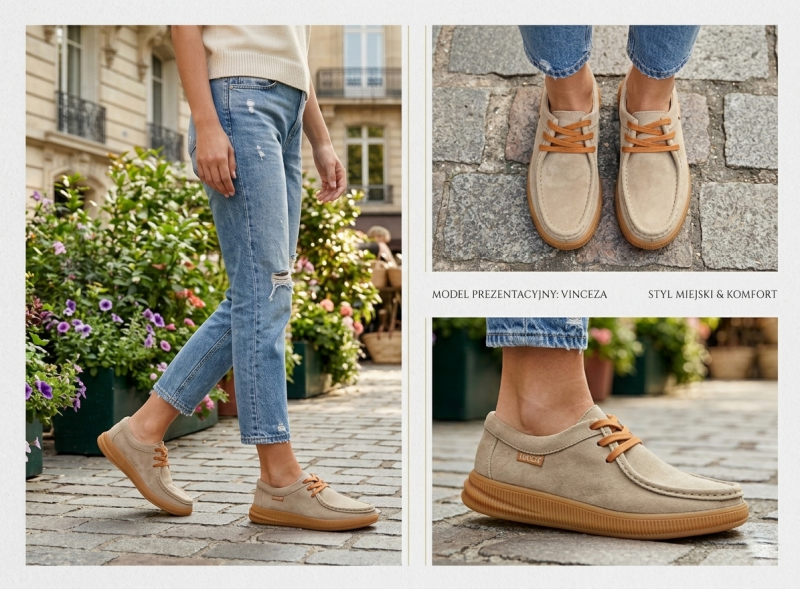Click the front shoe in the walking photo
The width and height of the screenshot is (800, 589).
tap(312, 503)
